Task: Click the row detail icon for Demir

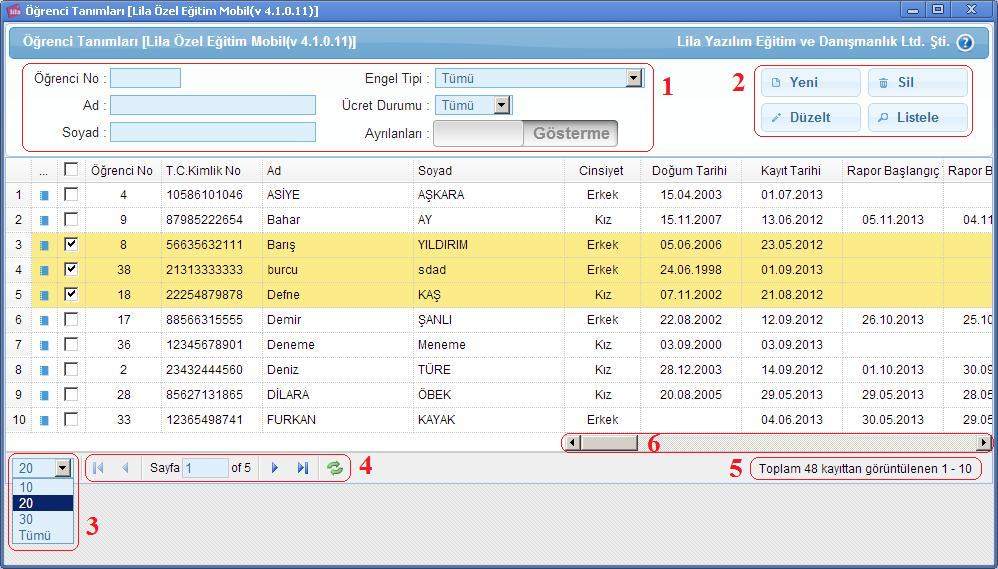Action: 44,320
